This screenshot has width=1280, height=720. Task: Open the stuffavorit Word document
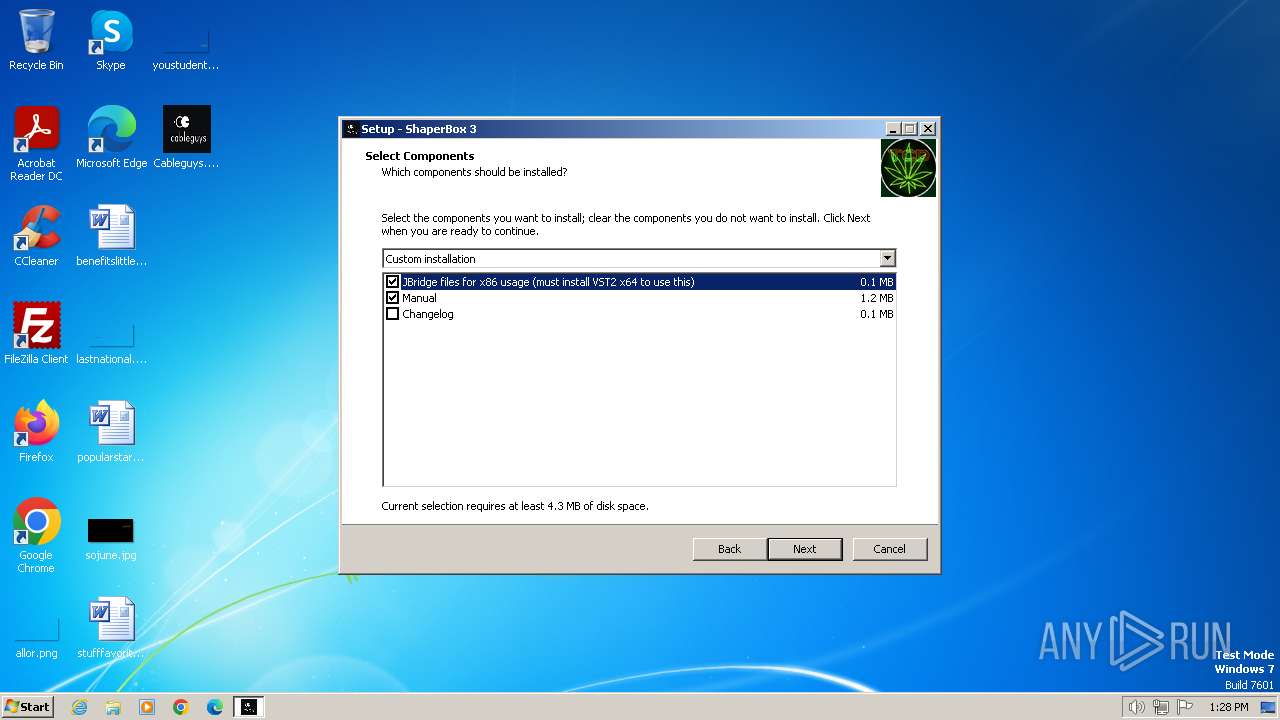111,628
